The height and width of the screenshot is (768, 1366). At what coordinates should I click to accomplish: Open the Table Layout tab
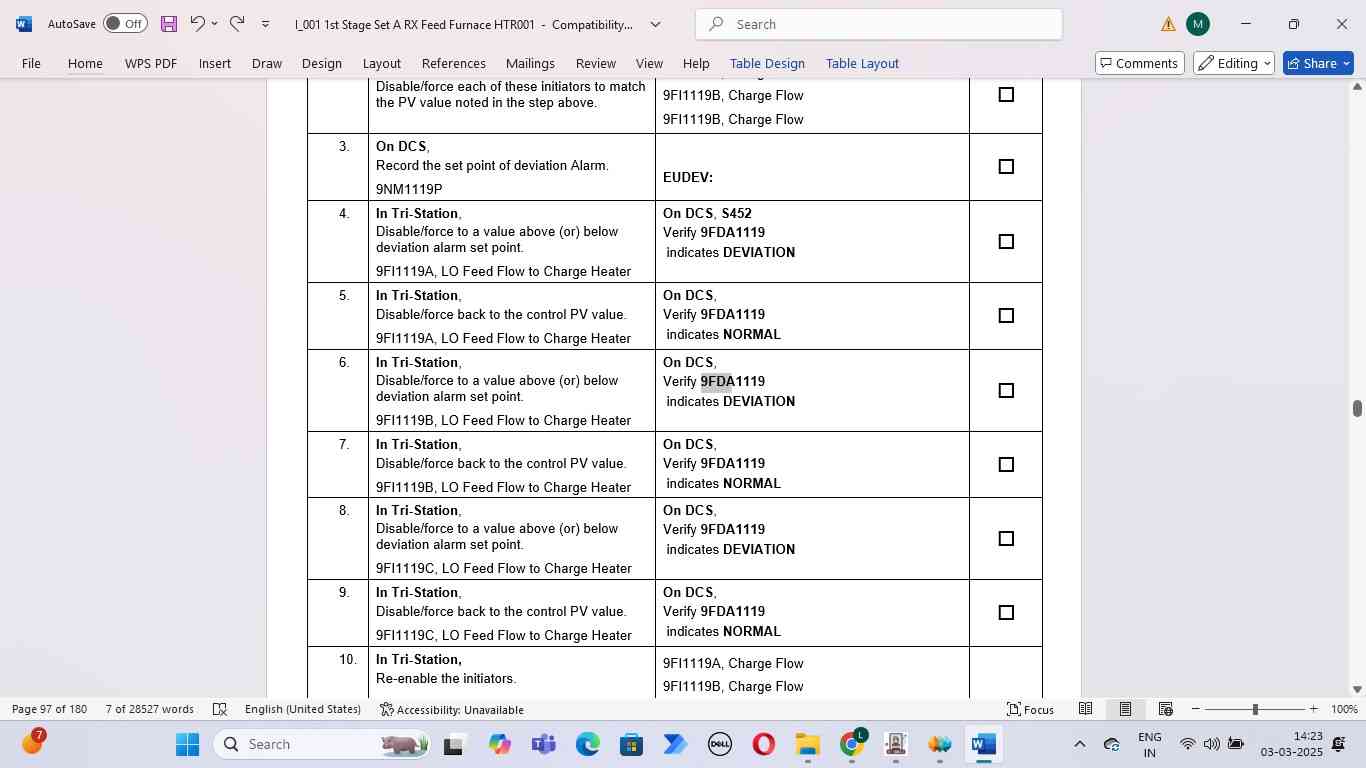click(x=862, y=63)
